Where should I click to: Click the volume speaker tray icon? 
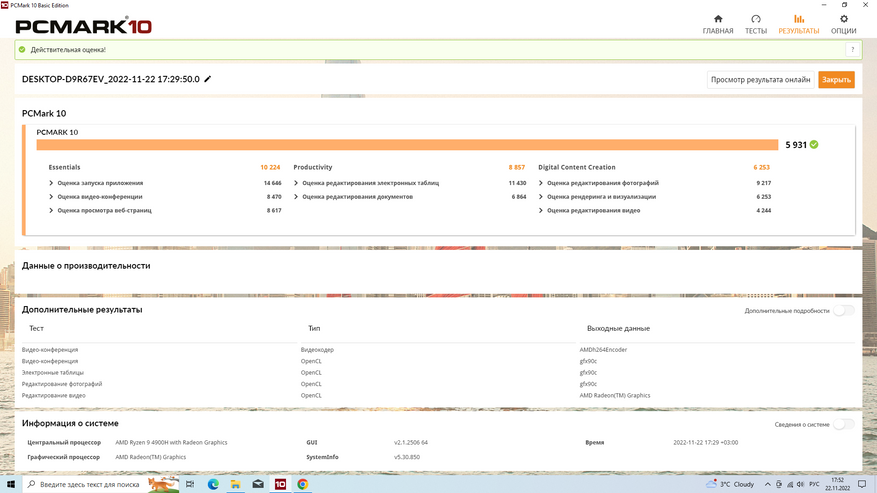tap(800, 485)
